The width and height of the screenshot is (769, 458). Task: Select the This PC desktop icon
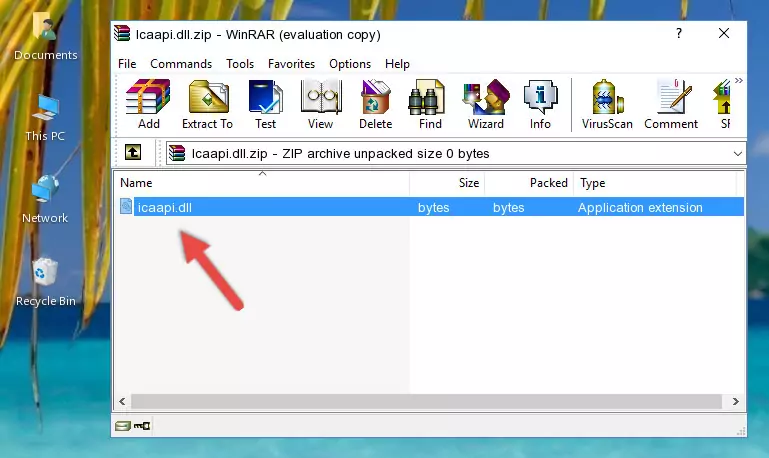(x=45, y=118)
